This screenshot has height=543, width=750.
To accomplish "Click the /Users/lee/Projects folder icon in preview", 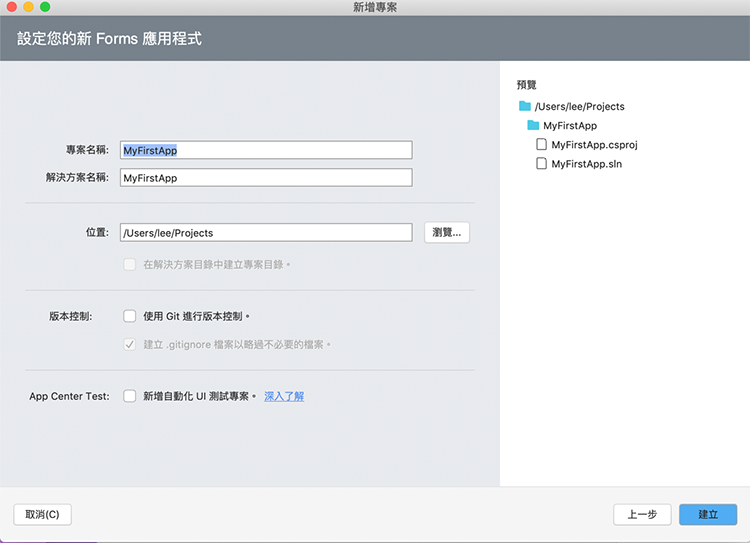I will point(525,106).
